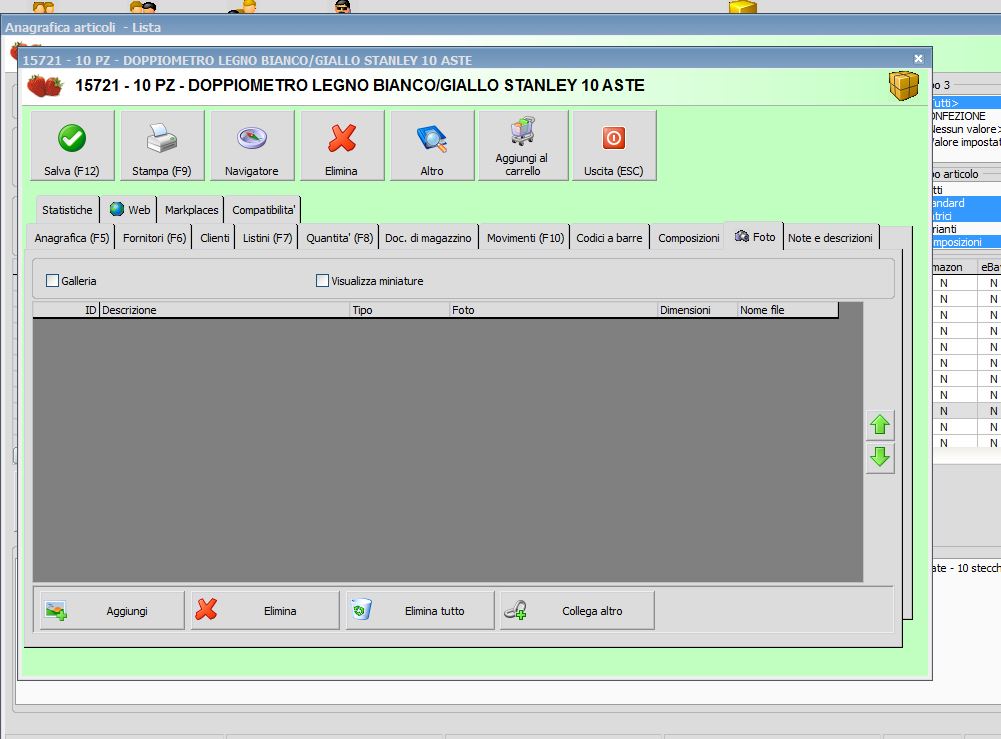Open Note e descrizioni tab
This screenshot has width=1001, height=739.
[x=830, y=238]
